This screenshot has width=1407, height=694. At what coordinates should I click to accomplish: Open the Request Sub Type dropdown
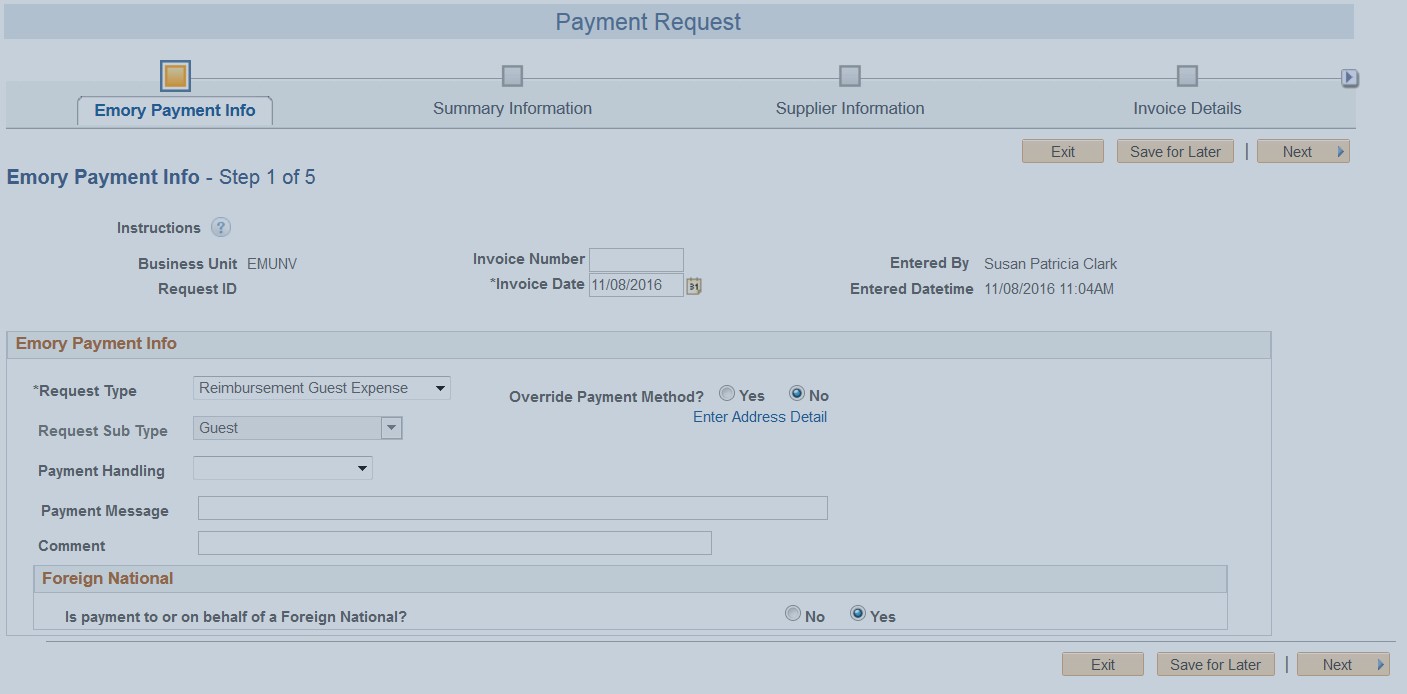tap(392, 427)
